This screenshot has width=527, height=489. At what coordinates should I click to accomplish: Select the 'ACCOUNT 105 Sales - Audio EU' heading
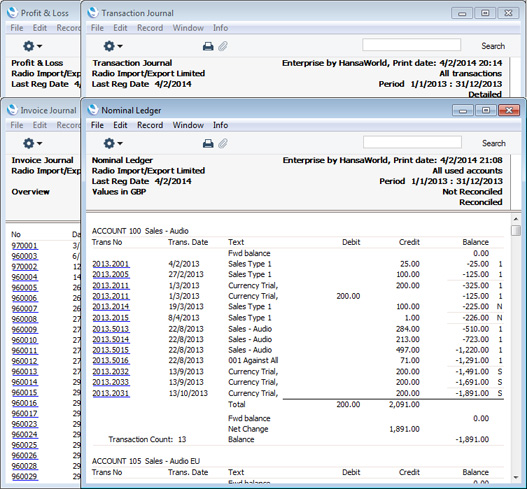[x=146, y=461]
